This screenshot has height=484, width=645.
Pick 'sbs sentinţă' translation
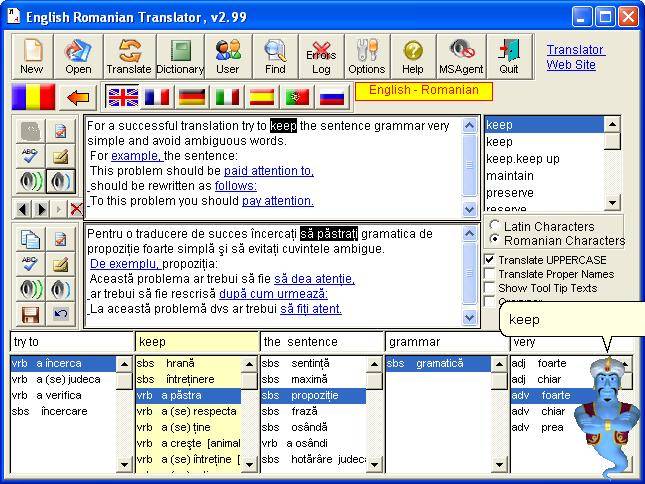[x=313, y=364]
